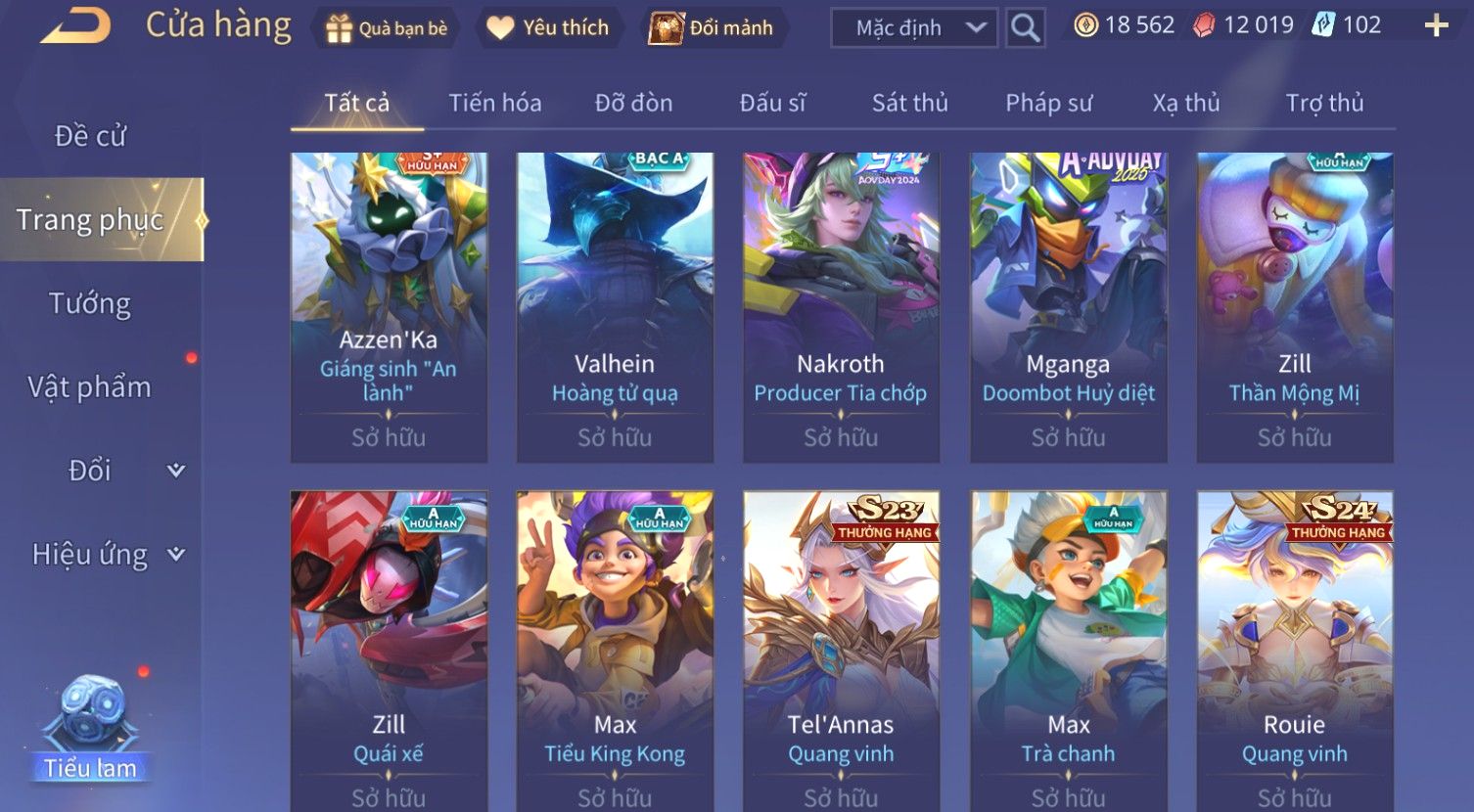Select Tướng in the sidebar
1474x812 pixels.
[x=90, y=303]
